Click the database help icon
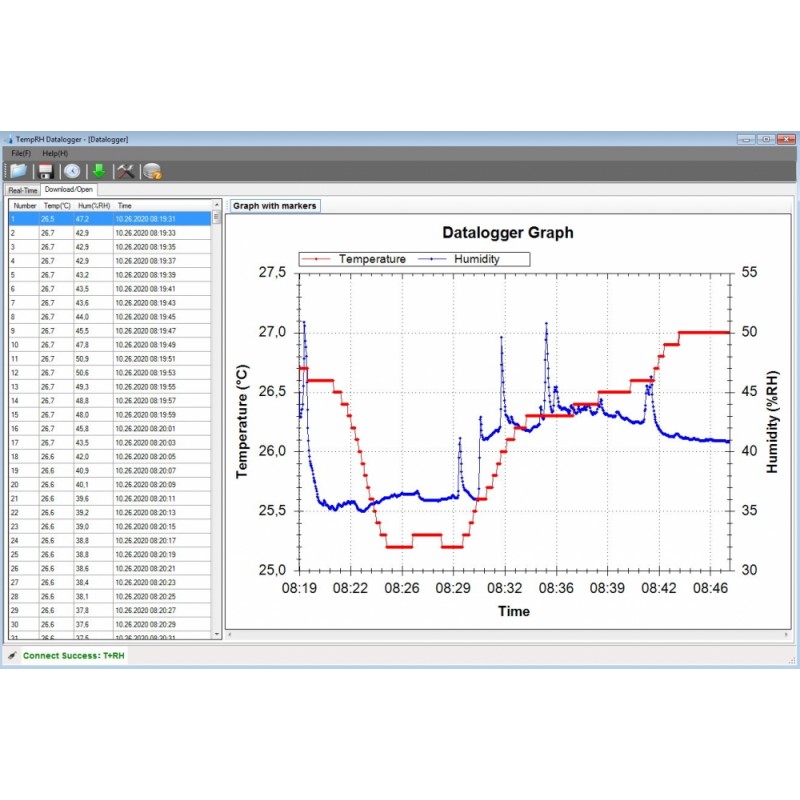800x800 pixels. [x=152, y=171]
